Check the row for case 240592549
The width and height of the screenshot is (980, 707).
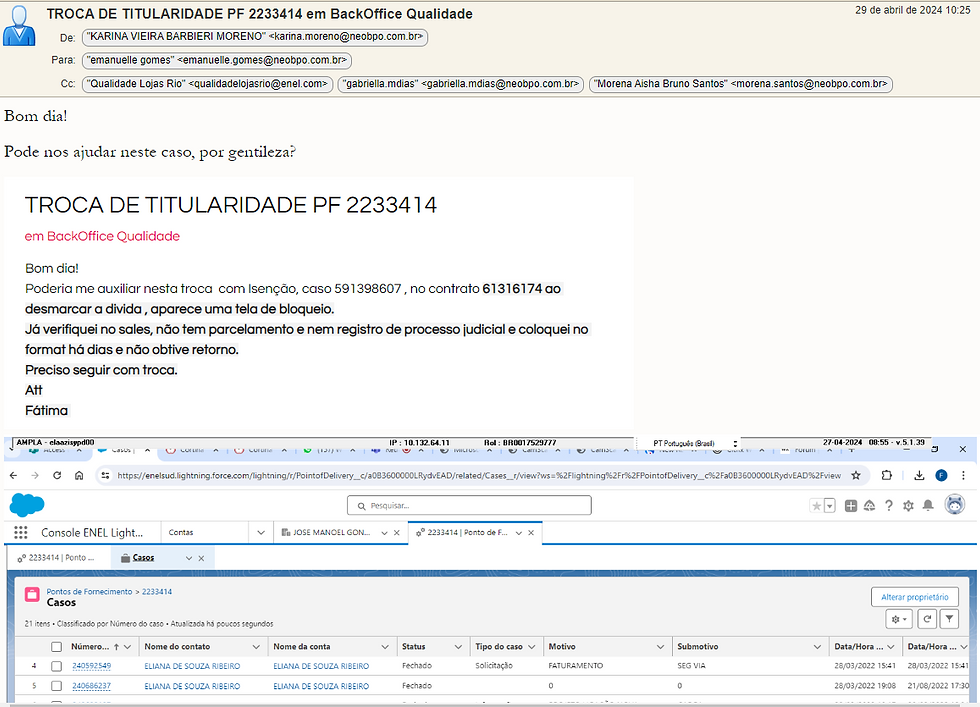(x=56, y=666)
